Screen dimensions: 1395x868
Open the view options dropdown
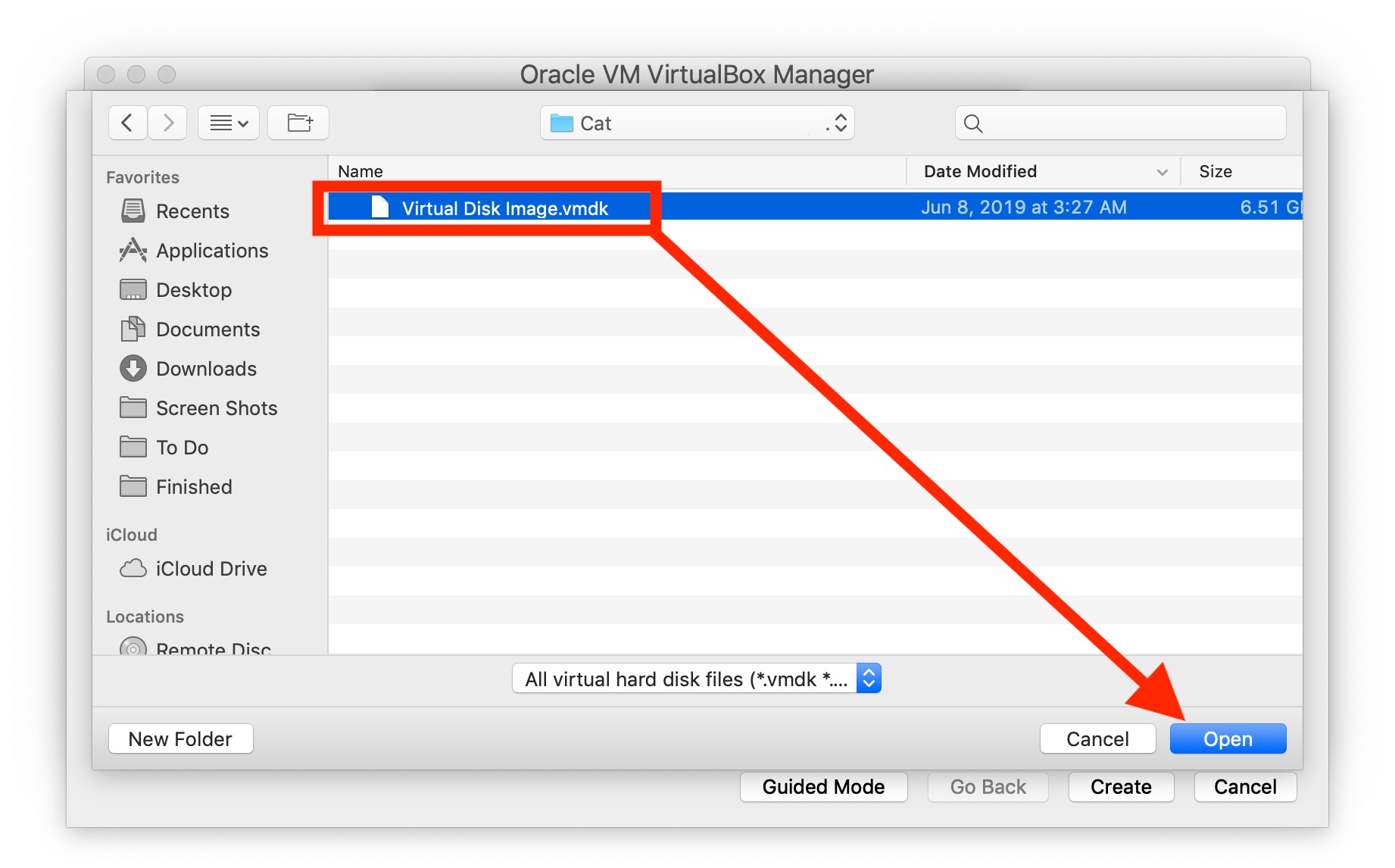[228, 122]
